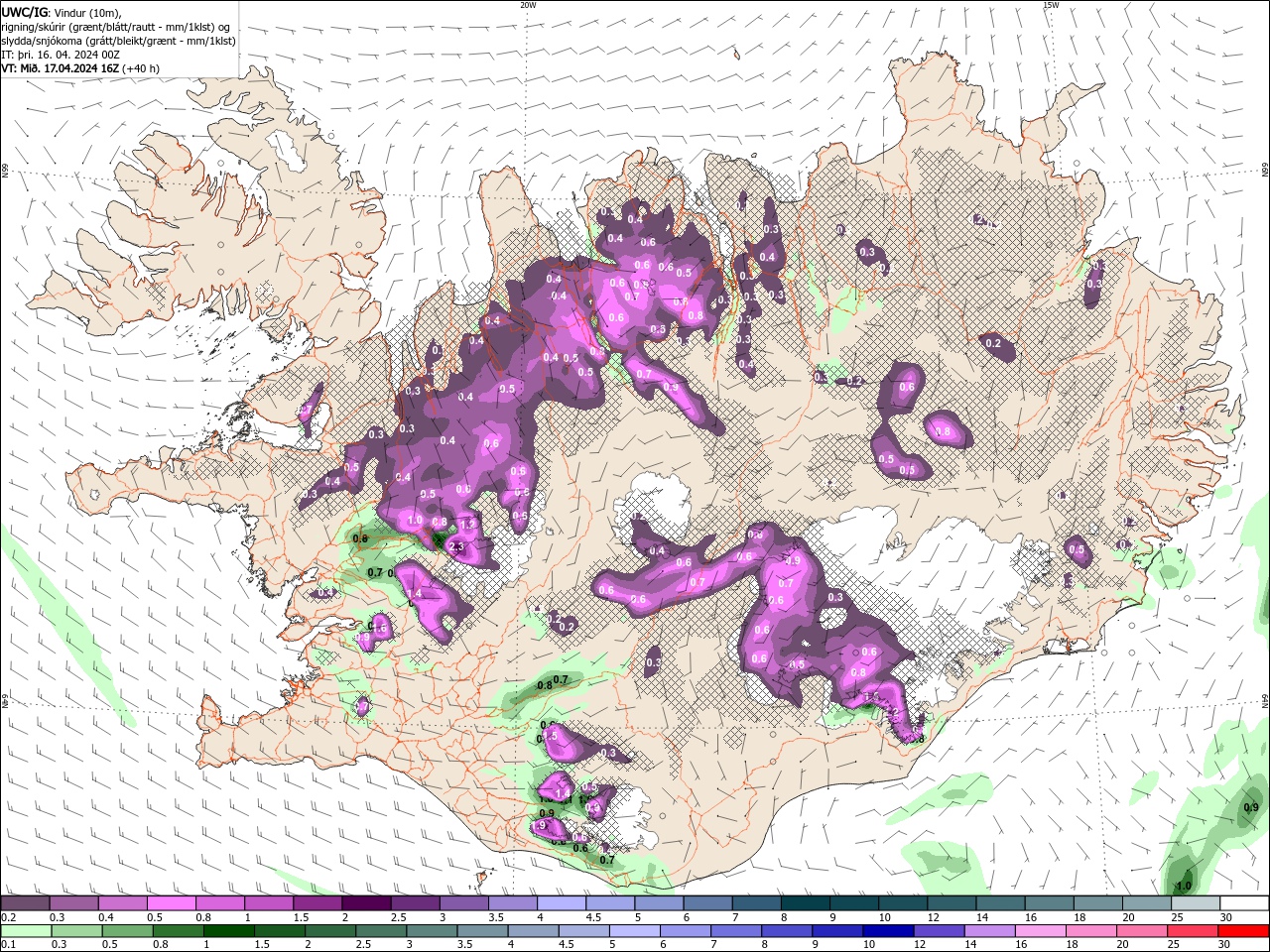This screenshot has height=952, width=1270.
Task: Select the rain scale swatch at 8
Action: pos(787,931)
